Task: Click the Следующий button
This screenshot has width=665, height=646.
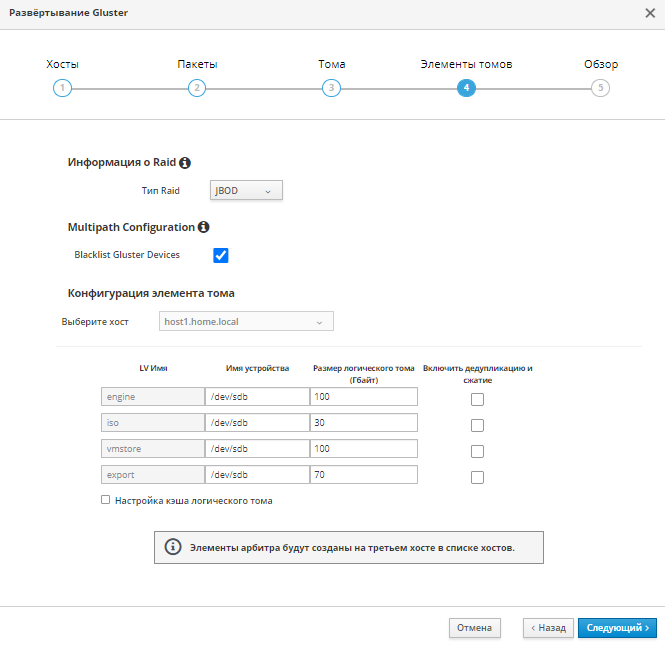Action: 617,628
